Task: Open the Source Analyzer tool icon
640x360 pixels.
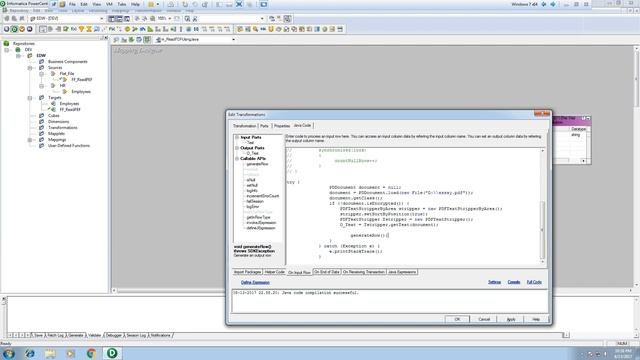Action: point(7,29)
